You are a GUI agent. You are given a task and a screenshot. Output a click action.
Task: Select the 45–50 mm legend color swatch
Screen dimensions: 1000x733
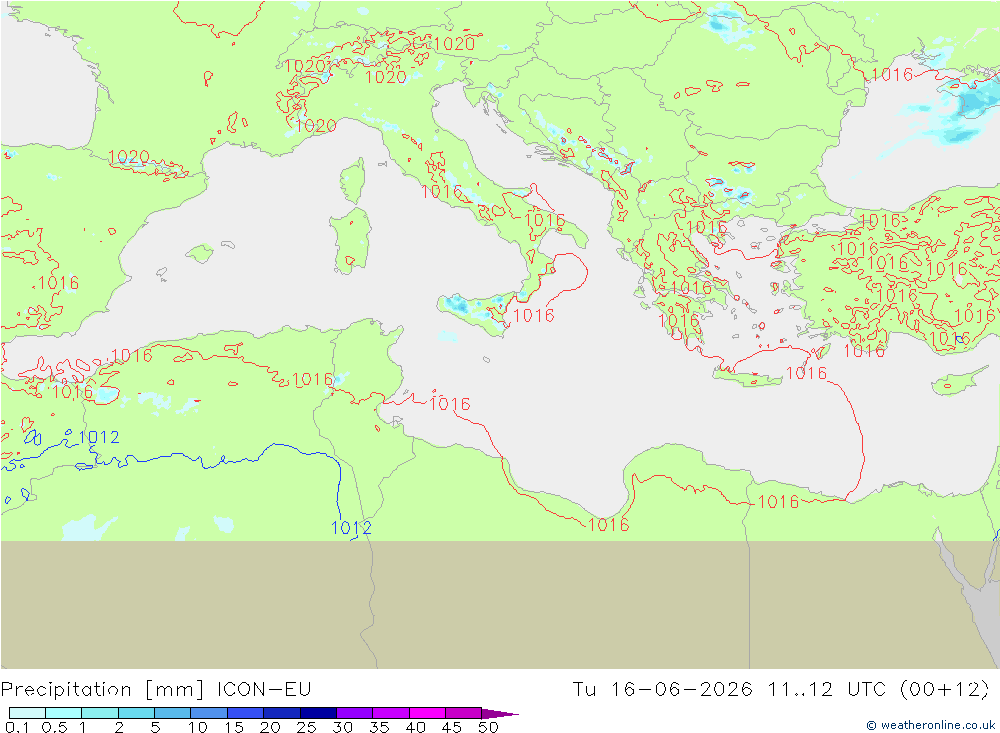coord(464,713)
